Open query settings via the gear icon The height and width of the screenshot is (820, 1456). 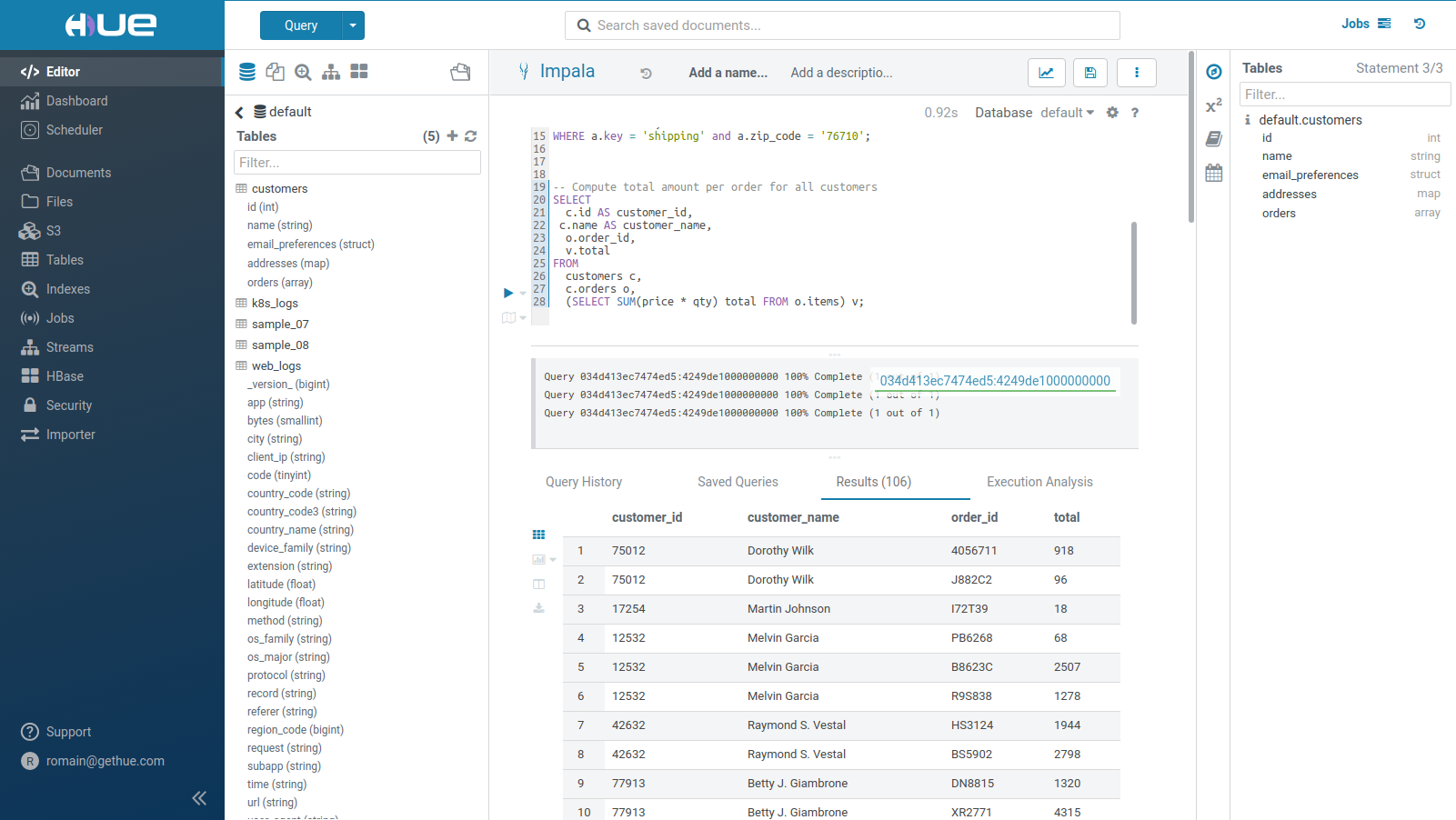click(x=1111, y=113)
